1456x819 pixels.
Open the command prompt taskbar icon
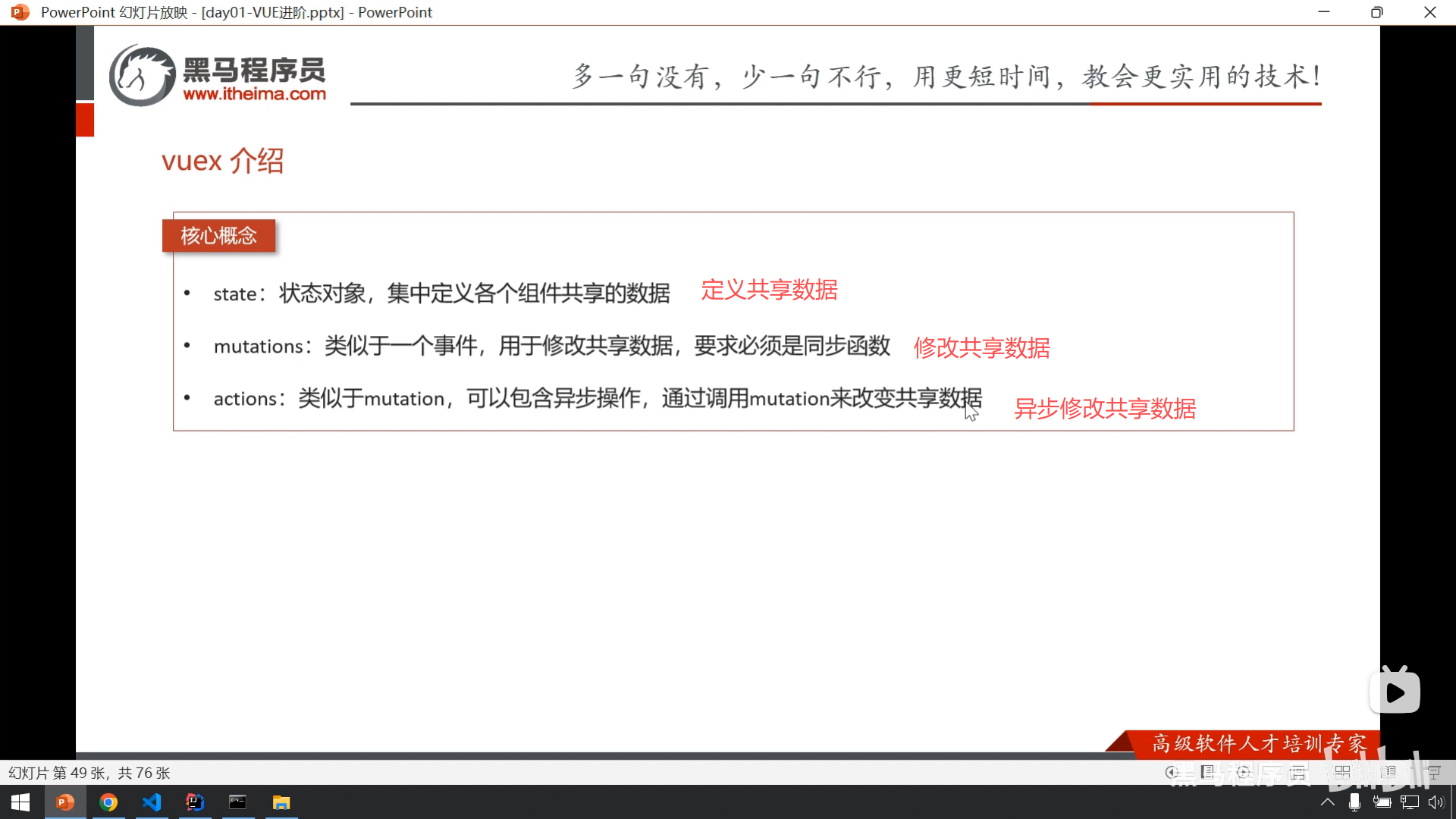coord(238,802)
